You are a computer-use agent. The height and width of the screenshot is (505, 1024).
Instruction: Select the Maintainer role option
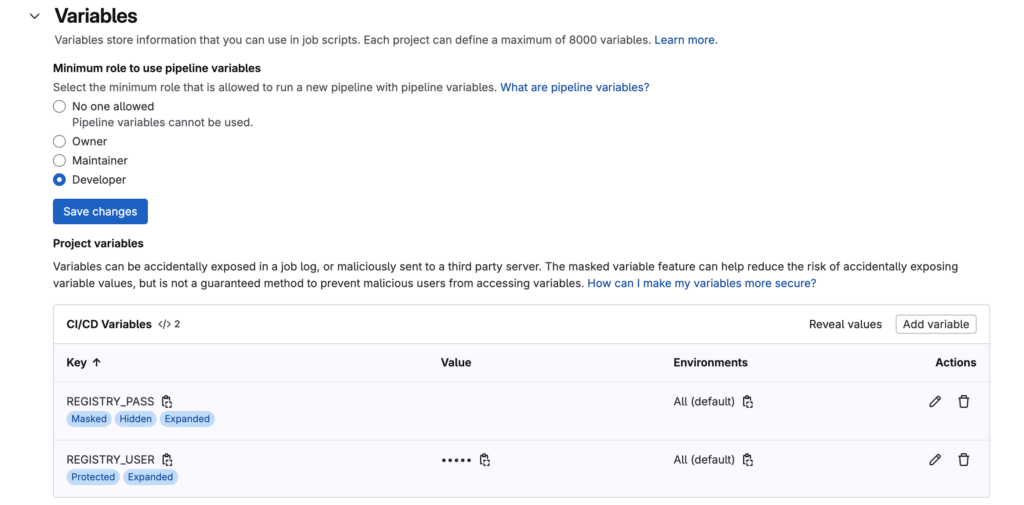60,161
